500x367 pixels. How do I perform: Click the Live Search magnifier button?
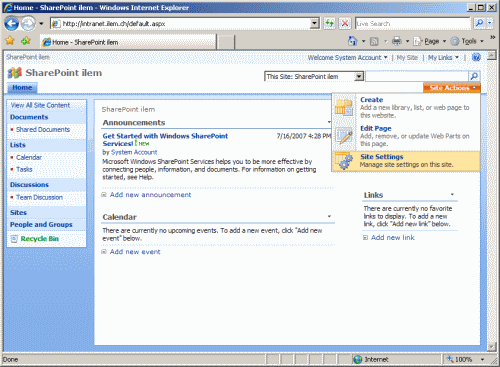(479, 23)
